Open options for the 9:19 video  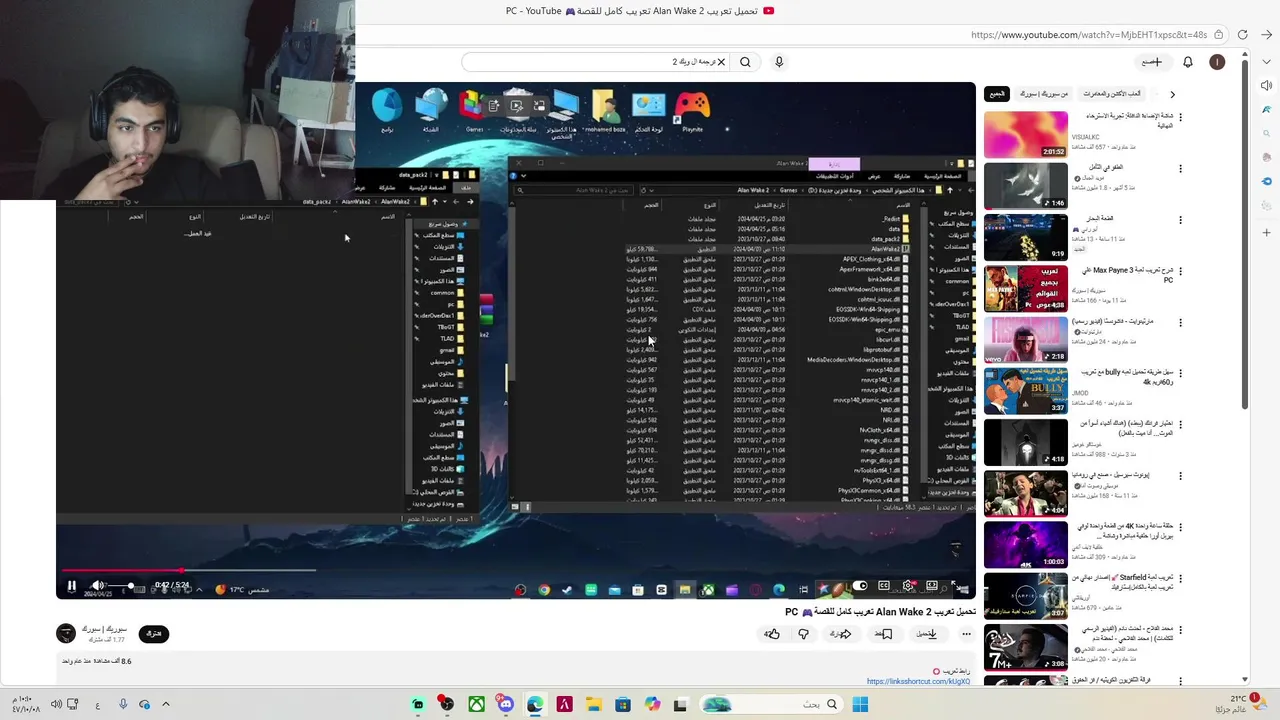click(x=1180, y=220)
